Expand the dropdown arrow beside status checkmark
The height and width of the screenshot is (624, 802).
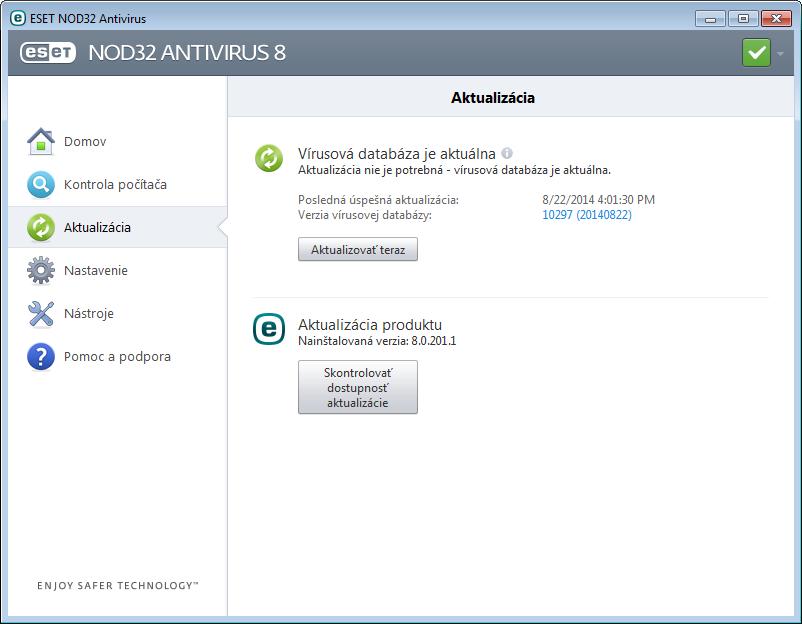point(780,53)
